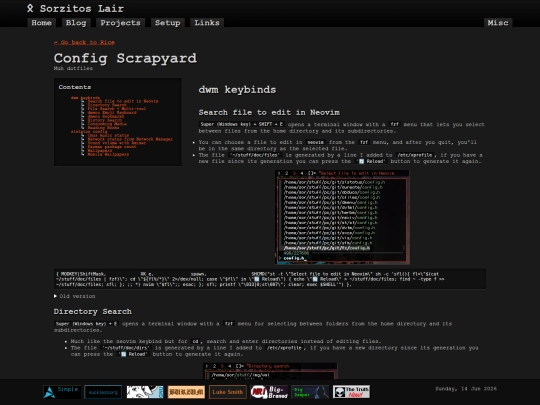Open the orange gothic-lettering badge
The image size is (540, 405).
tap(186, 392)
